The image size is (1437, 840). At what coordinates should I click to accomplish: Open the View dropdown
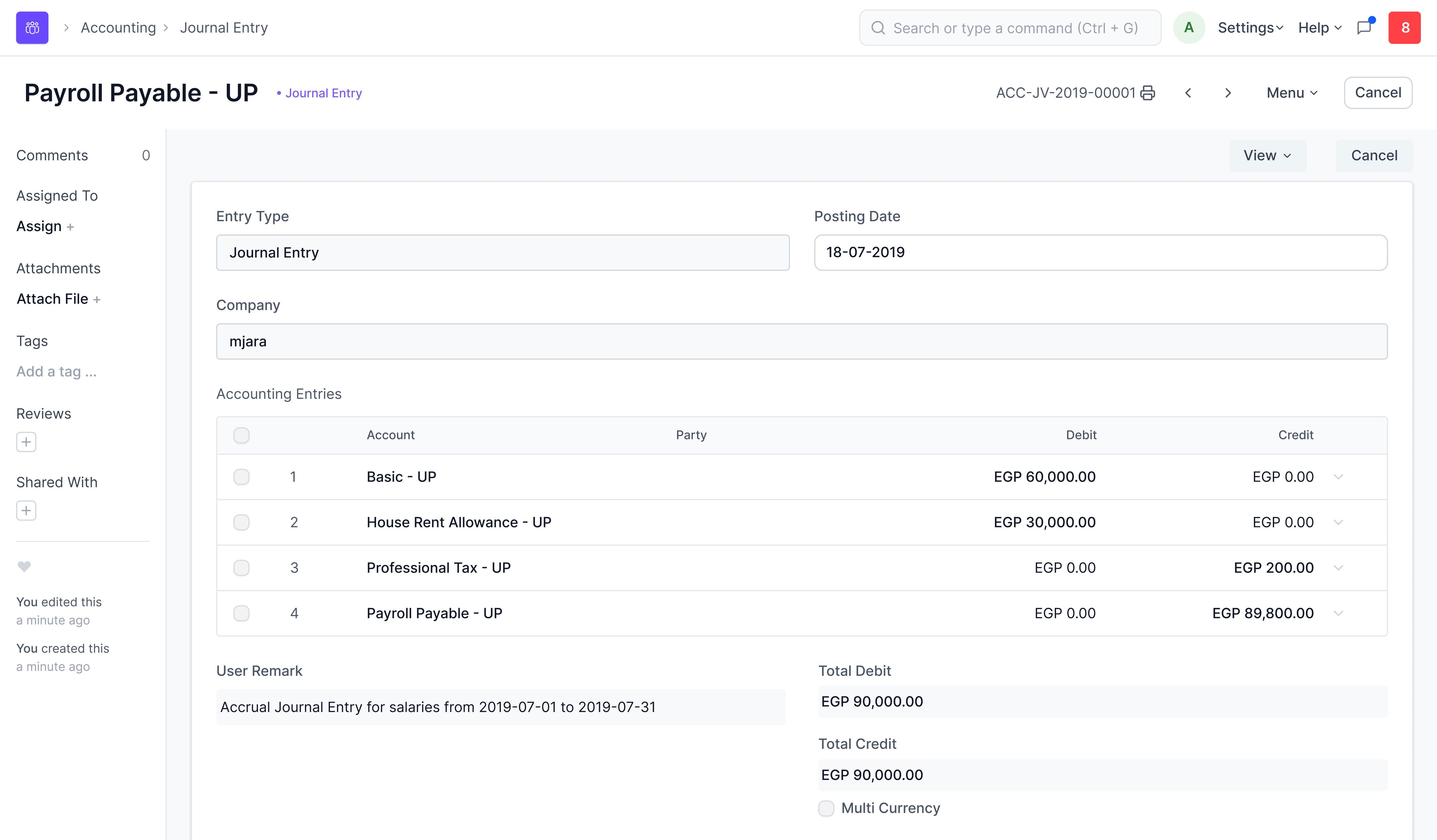pos(1267,155)
